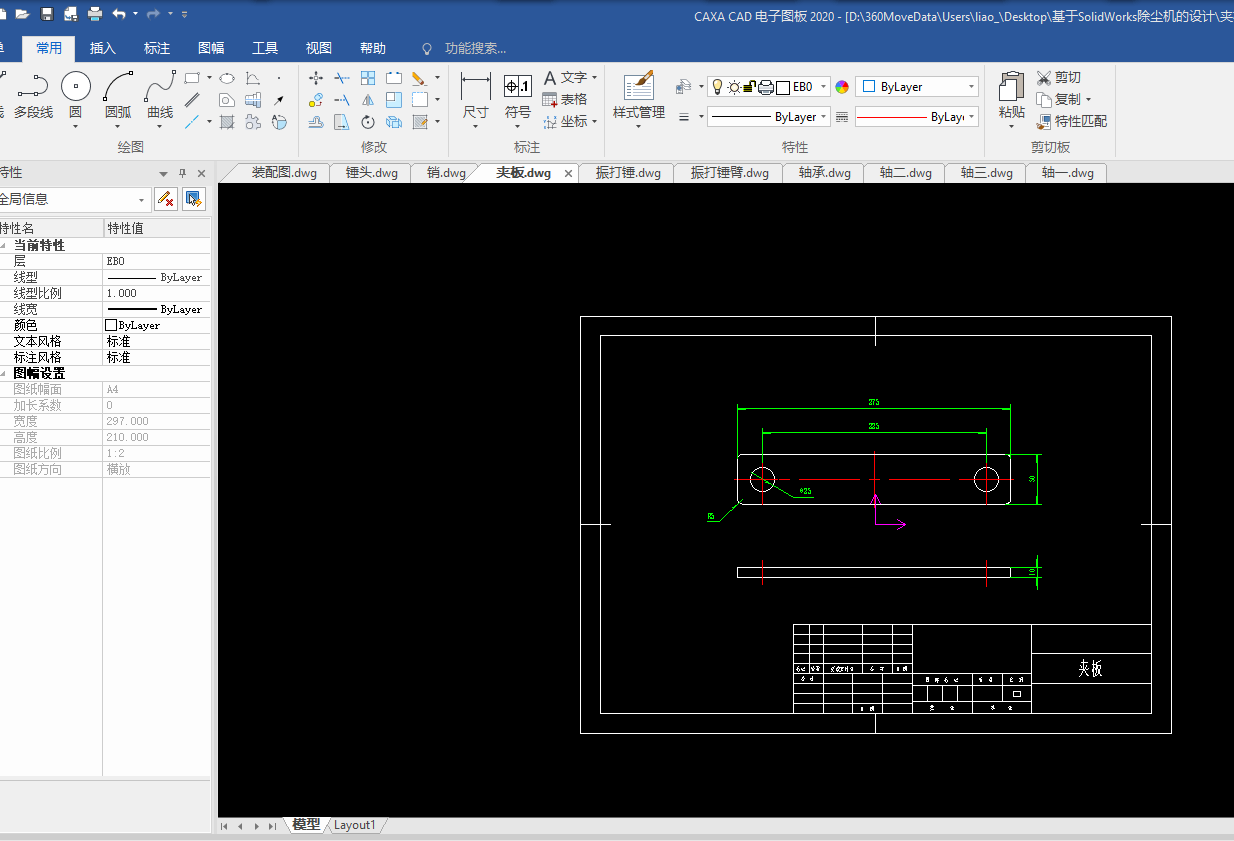Click the color wheel picker icon
The image size is (1234, 841).
tap(841, 87)
